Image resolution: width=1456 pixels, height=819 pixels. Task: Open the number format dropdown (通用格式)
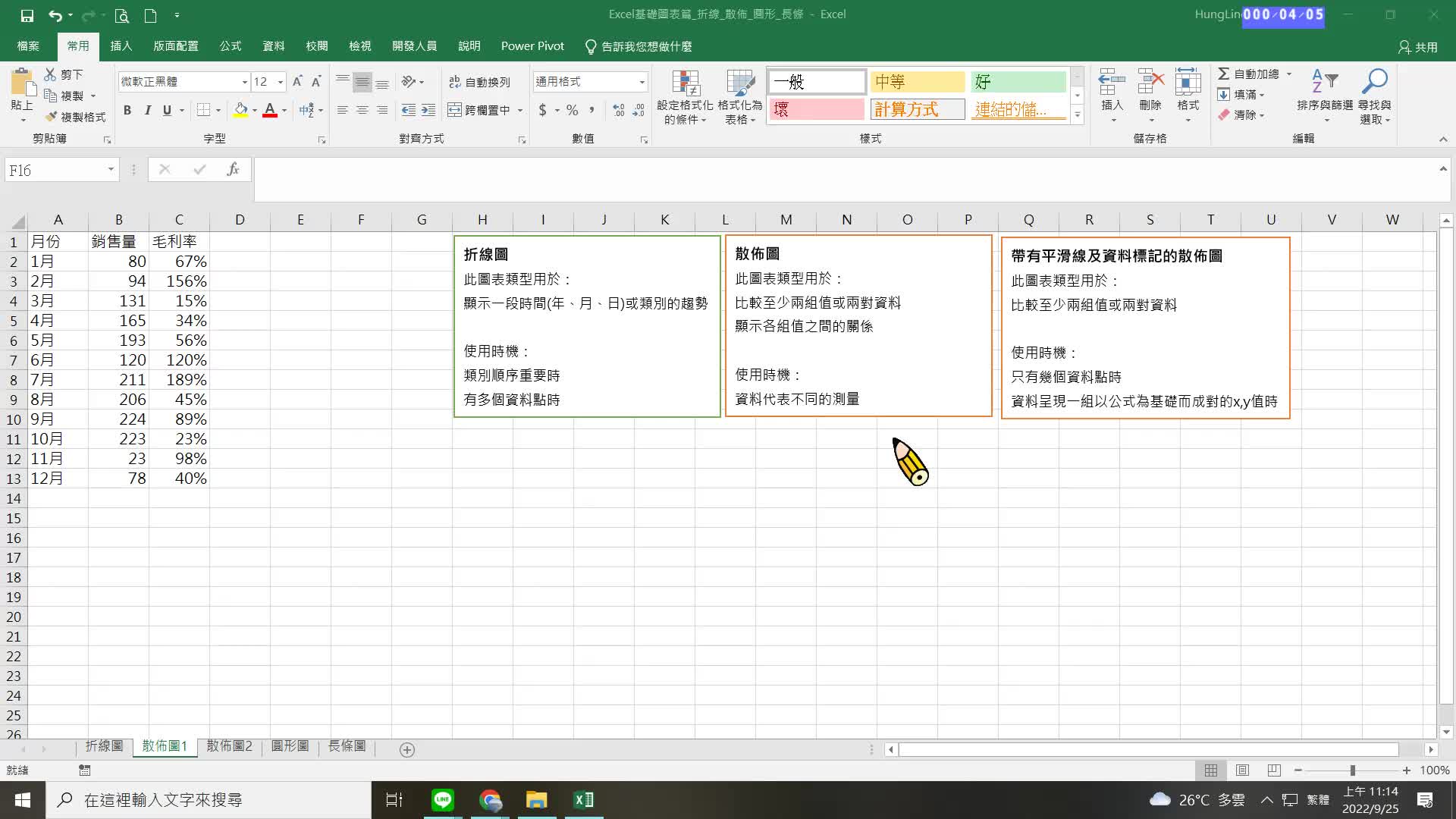point(642,82)
